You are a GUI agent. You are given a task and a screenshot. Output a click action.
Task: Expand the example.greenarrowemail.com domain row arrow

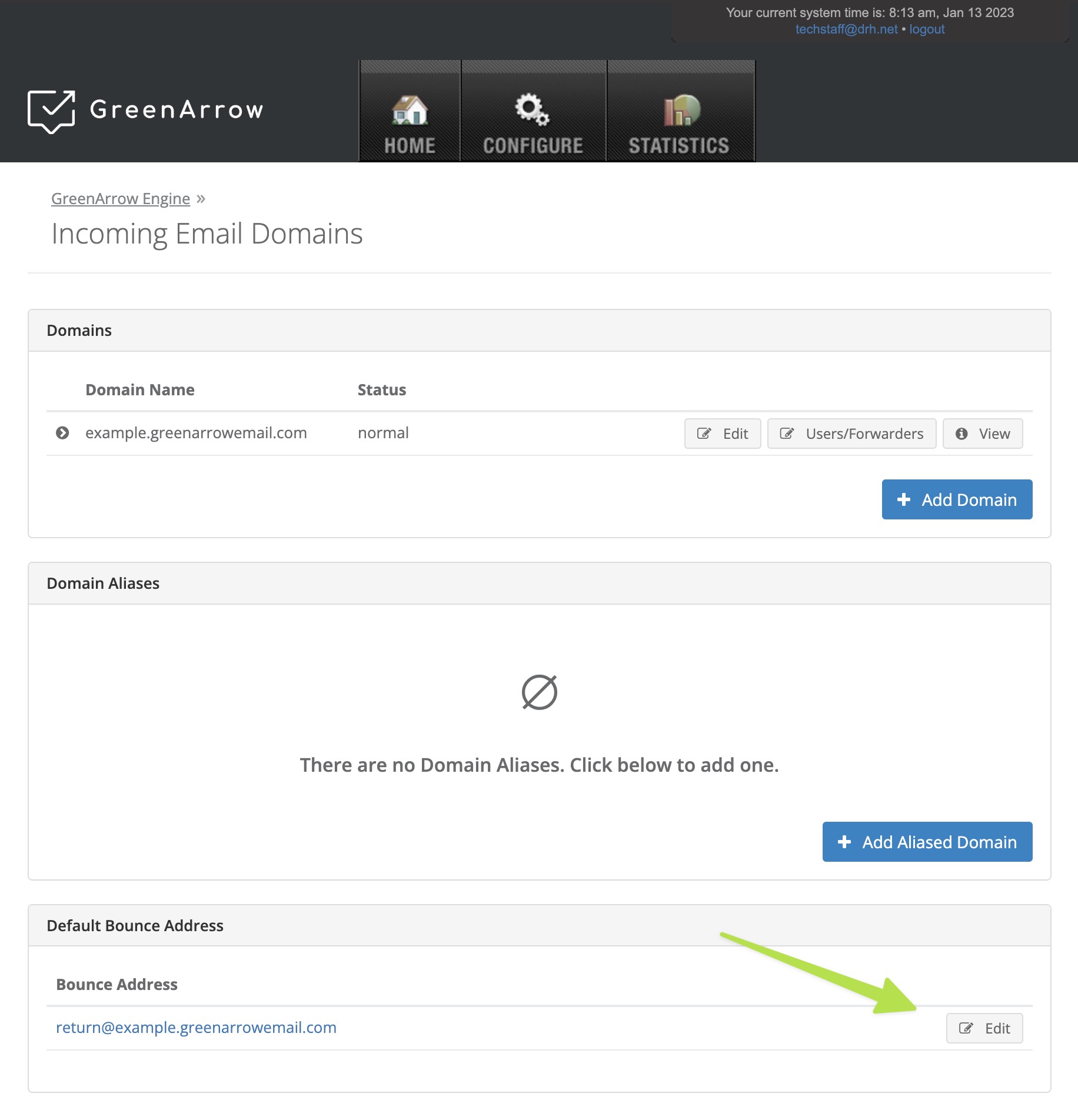[x=62, y=433]
